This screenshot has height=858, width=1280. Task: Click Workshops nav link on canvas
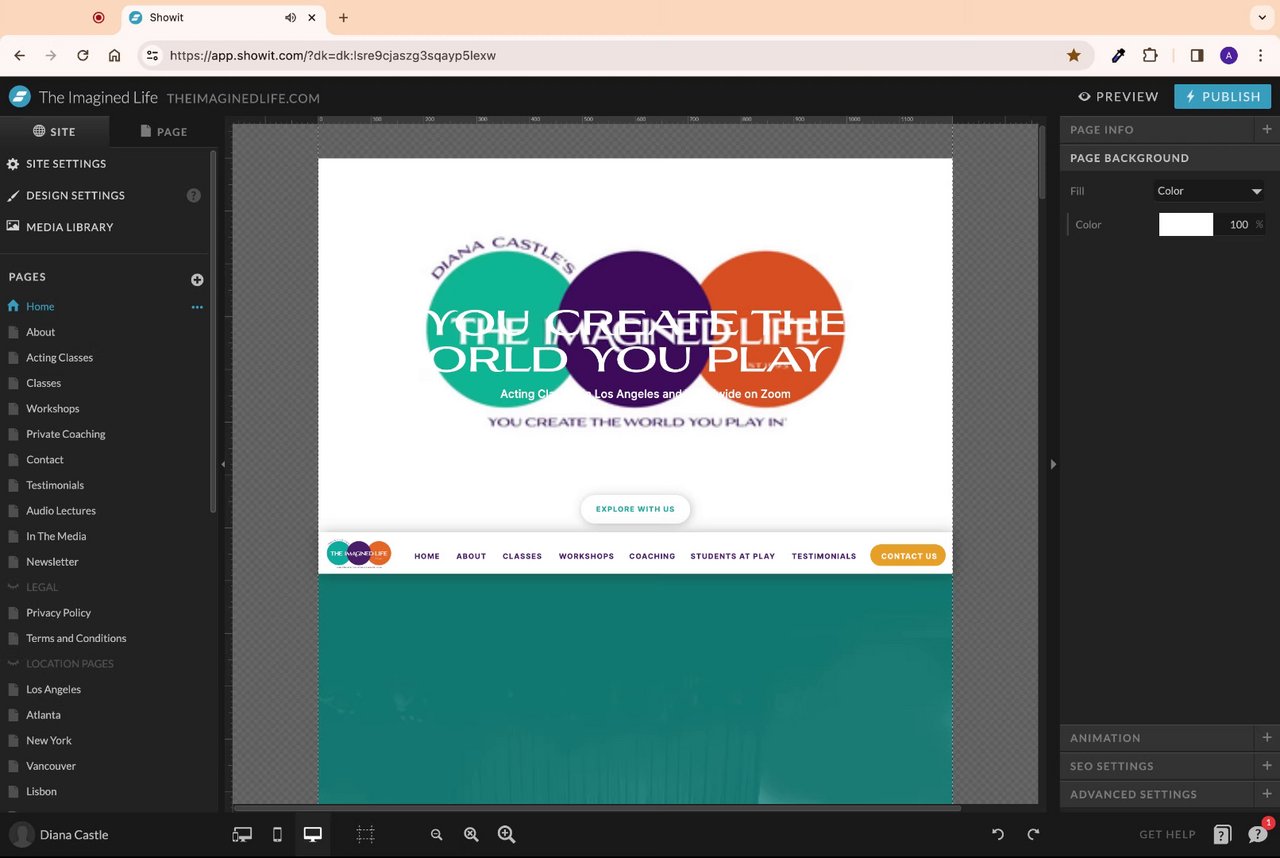tap(586, 556)
